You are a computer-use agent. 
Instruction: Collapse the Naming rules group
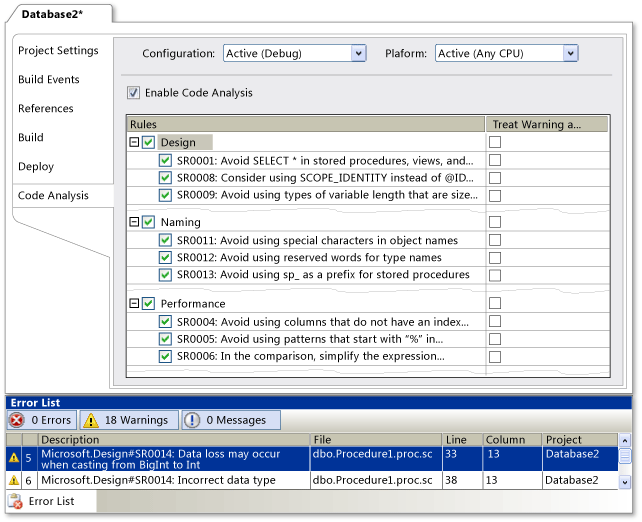[x=134, y=222]
